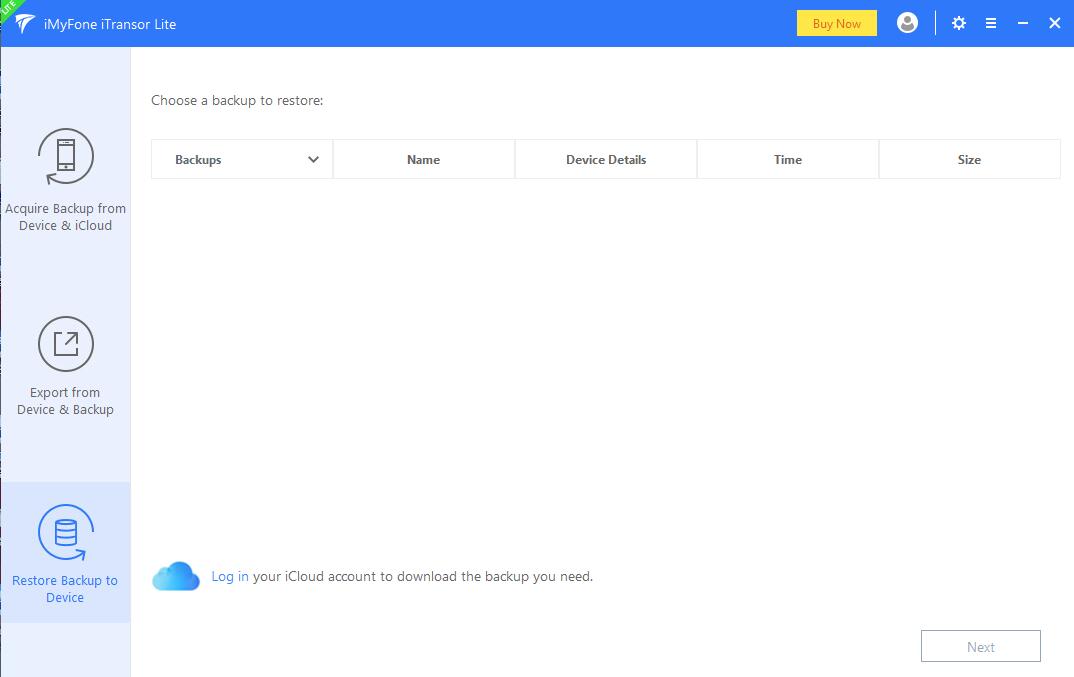This screenshot has height=677, width=1074.
Task: Click the Buy Now button
Action: pos(836,23)
